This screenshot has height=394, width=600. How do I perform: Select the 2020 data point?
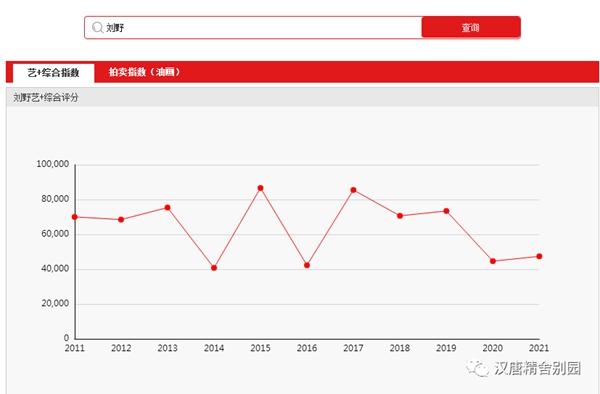pos(493,261)
